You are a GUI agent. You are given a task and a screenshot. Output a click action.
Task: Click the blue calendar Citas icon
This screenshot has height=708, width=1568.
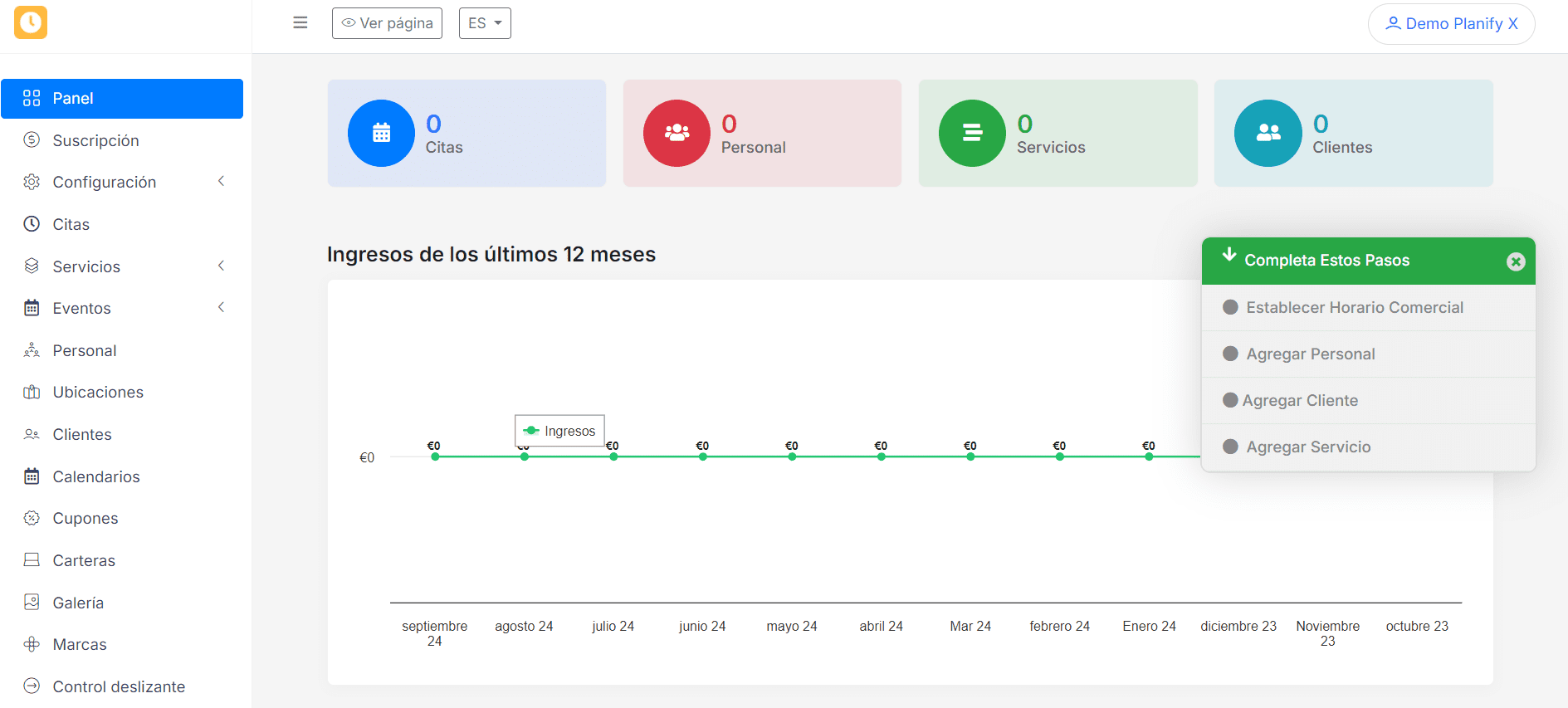point(381,133)
